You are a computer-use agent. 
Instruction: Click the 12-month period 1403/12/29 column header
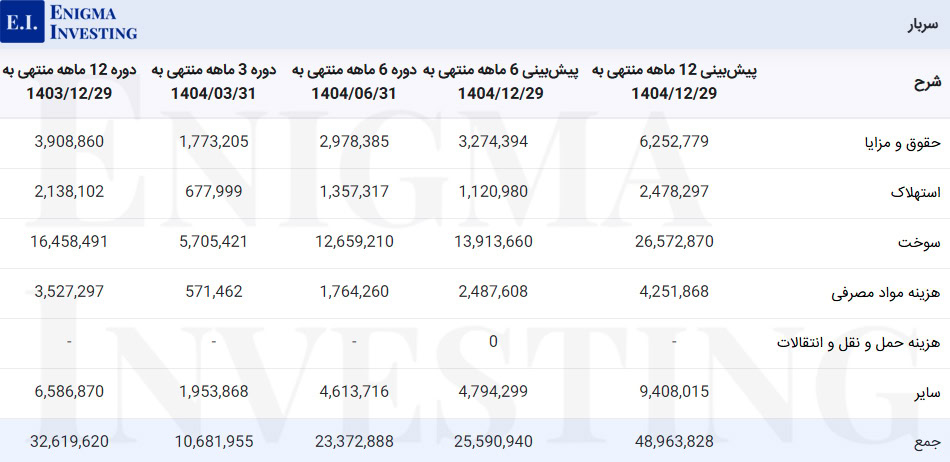click(x=69, y=82)
